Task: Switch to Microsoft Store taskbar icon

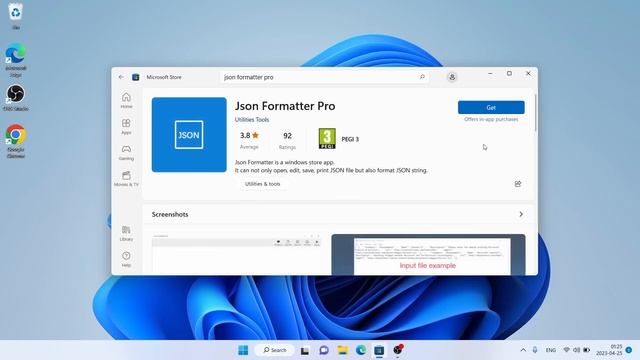Action: pyautogui.click(x=379, y=350)
